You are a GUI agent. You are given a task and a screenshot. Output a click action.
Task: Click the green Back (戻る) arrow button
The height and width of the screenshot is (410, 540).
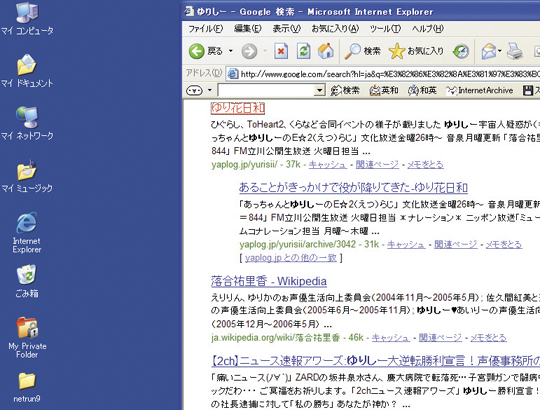pyautogui.click(x=206, y=51)
